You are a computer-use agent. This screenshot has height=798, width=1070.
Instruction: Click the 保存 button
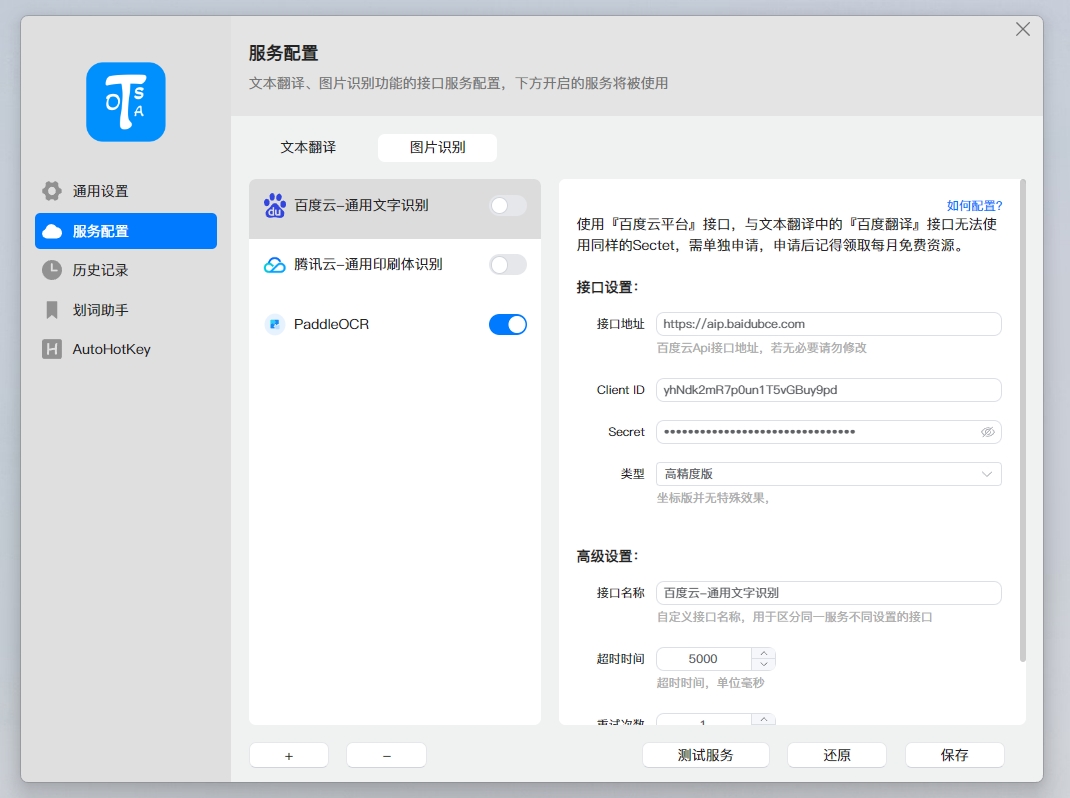click(954, 755)
